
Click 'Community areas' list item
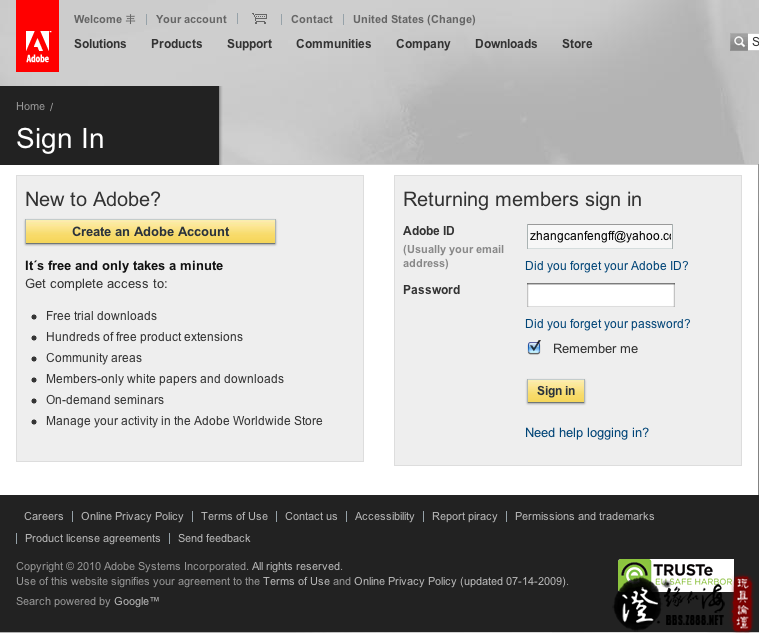(94, 358)
